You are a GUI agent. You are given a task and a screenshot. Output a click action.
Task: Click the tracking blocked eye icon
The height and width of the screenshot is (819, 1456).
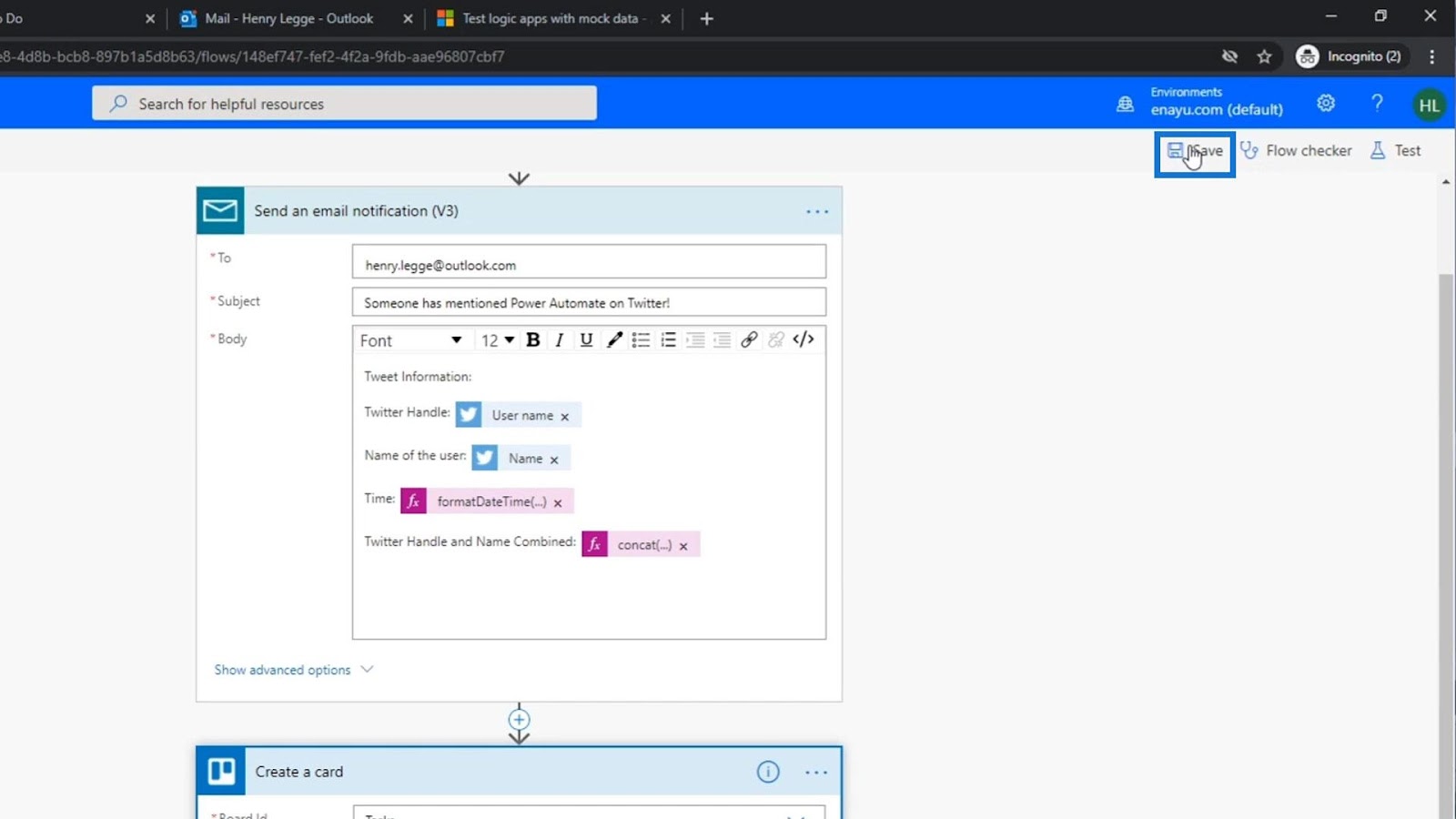[x=1229, y=56]
